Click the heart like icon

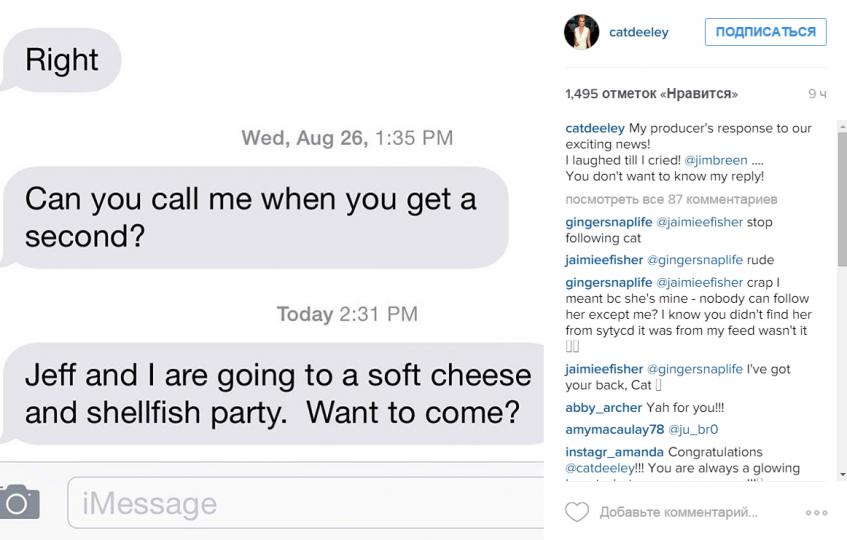[x=576, y=512]
